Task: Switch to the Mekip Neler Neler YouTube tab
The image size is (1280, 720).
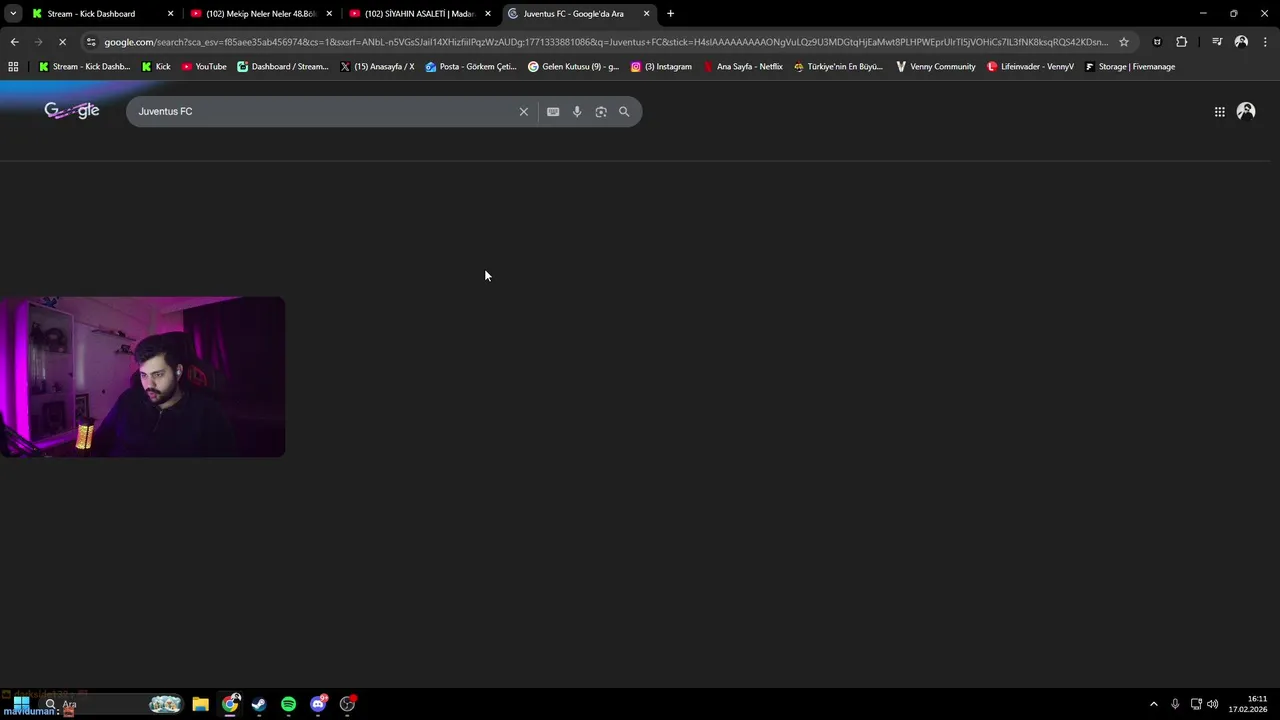Action: point(260,14)
